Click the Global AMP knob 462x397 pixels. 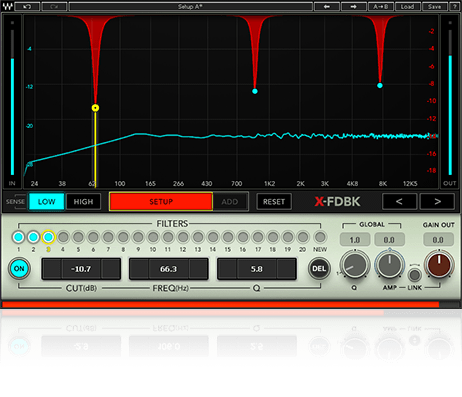pos(389,265)
